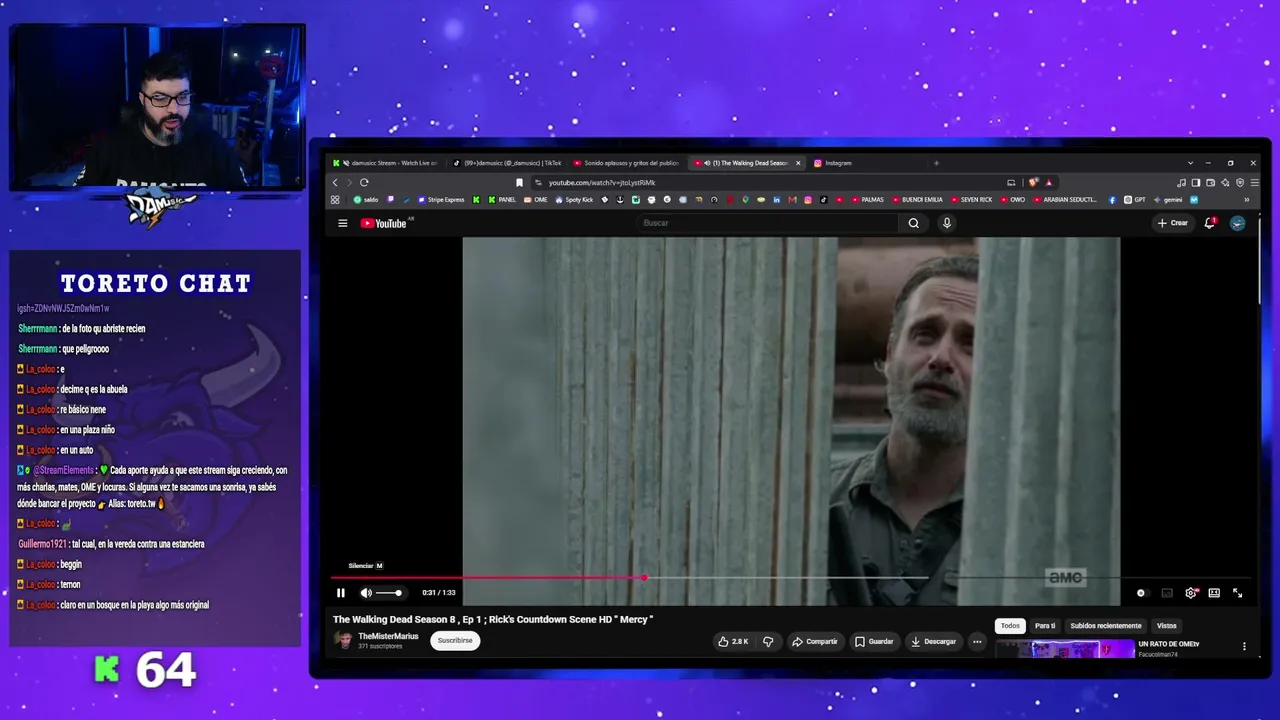Go back in the browser
Viewport: 1280px width, 720px height.
coord(335,182)
